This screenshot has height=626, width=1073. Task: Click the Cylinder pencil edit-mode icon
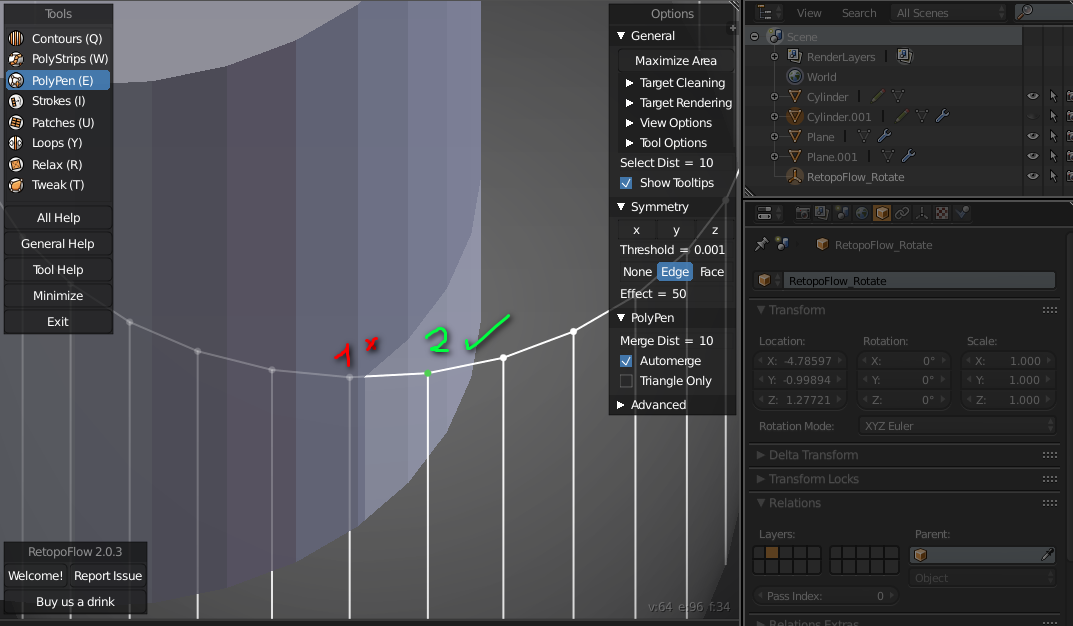[878, 96]
